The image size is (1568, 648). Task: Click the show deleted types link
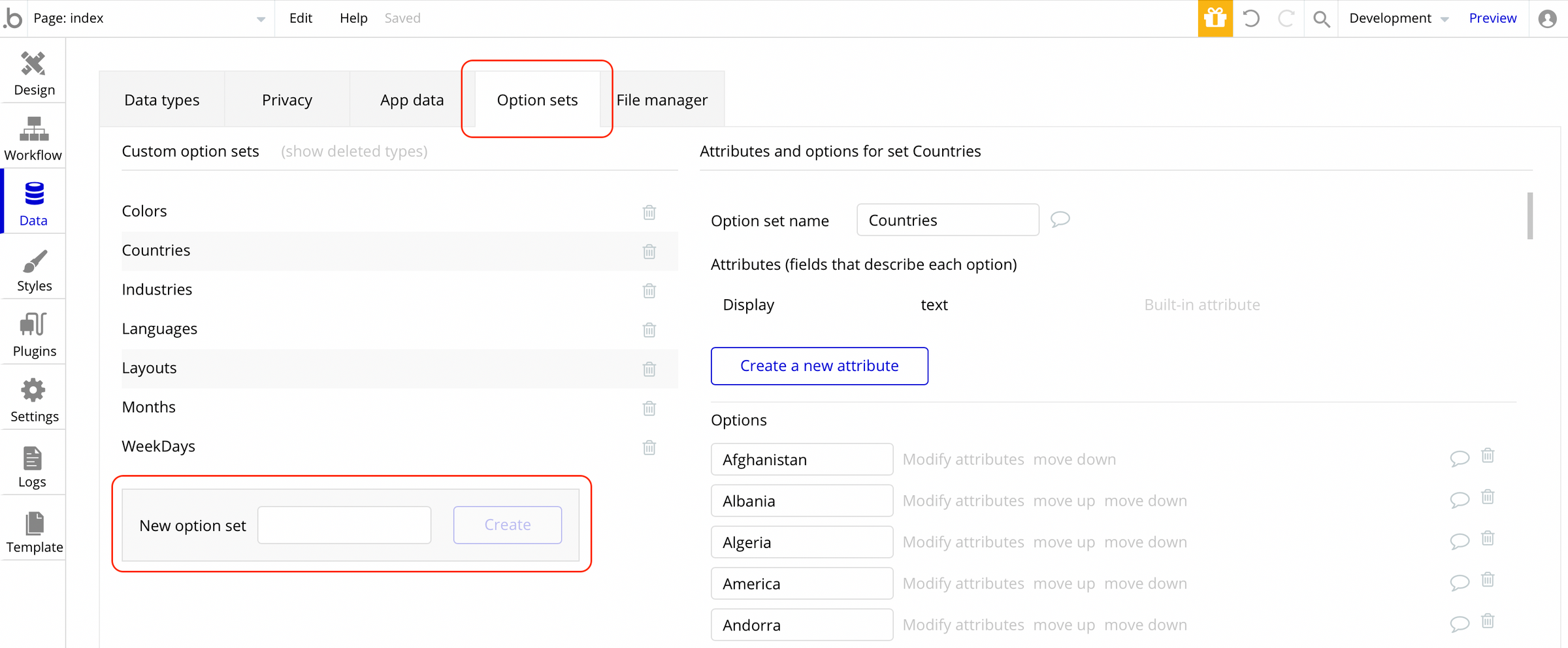coord(353,151)
